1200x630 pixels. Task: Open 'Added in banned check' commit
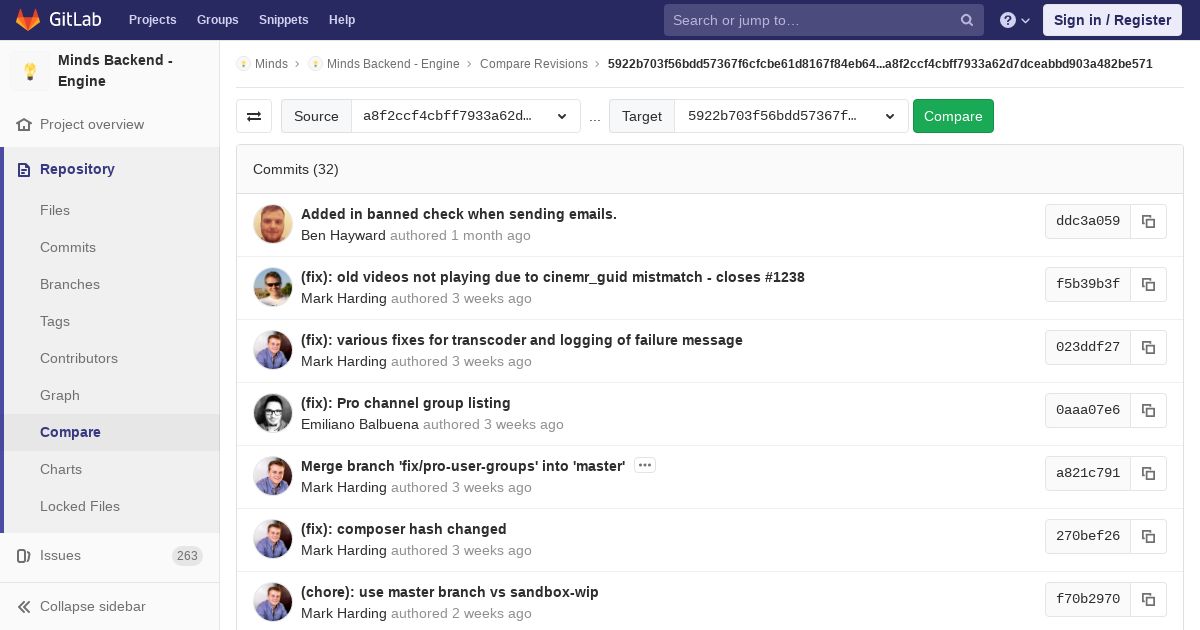(x=459, y=214)
